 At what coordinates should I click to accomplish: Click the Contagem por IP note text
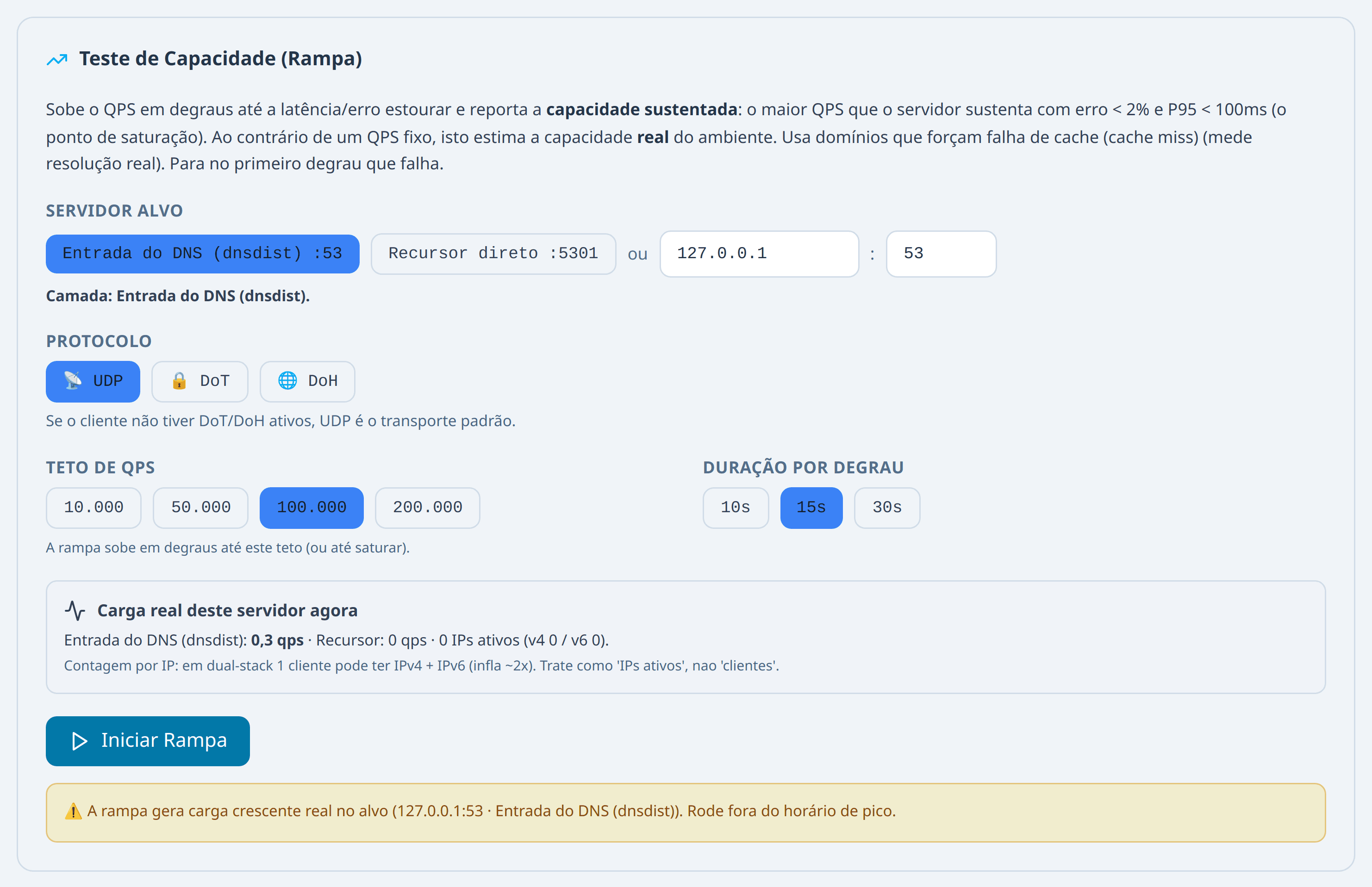(422, 666)
